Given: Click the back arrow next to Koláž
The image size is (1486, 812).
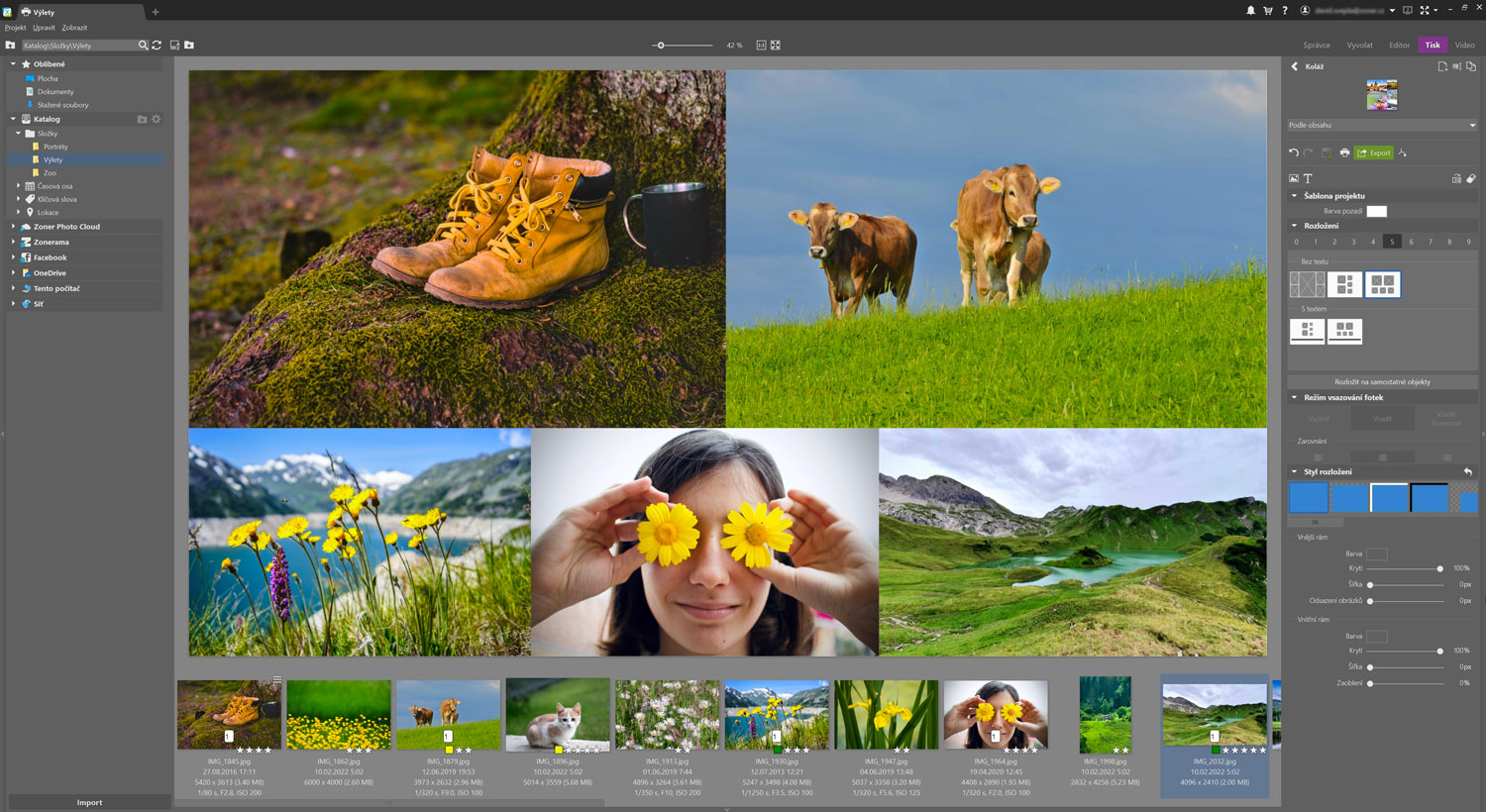Looking at the screenshot, I should 1294,66.
